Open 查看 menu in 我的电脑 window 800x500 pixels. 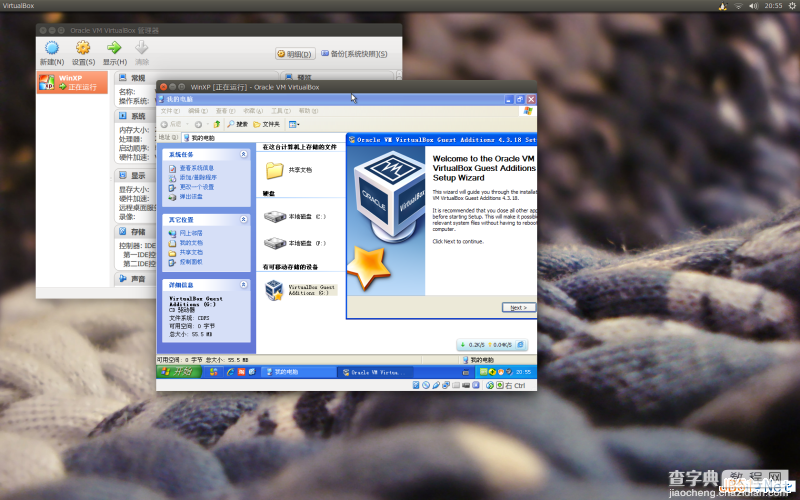pyautogui.click(x=225, y=111)
